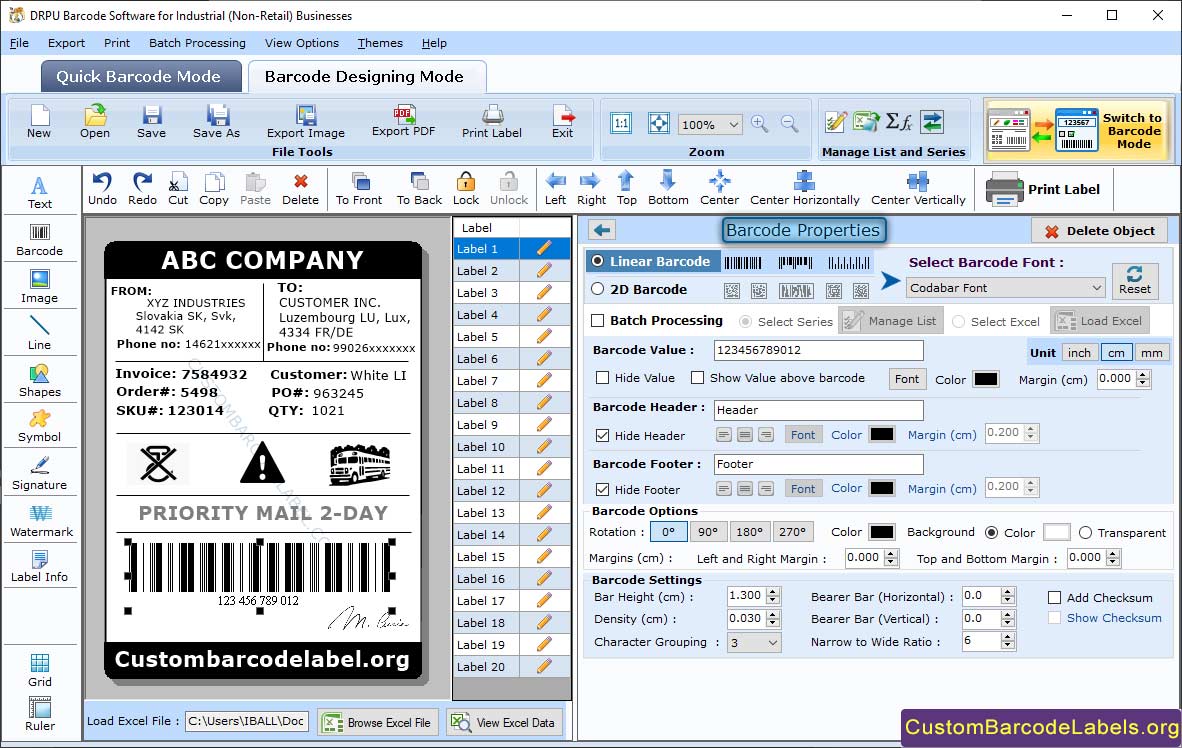The width and height of the screenshot is (1182, 748).
Task: Insert a Symbol from sidebar
Action: point(39,426)
